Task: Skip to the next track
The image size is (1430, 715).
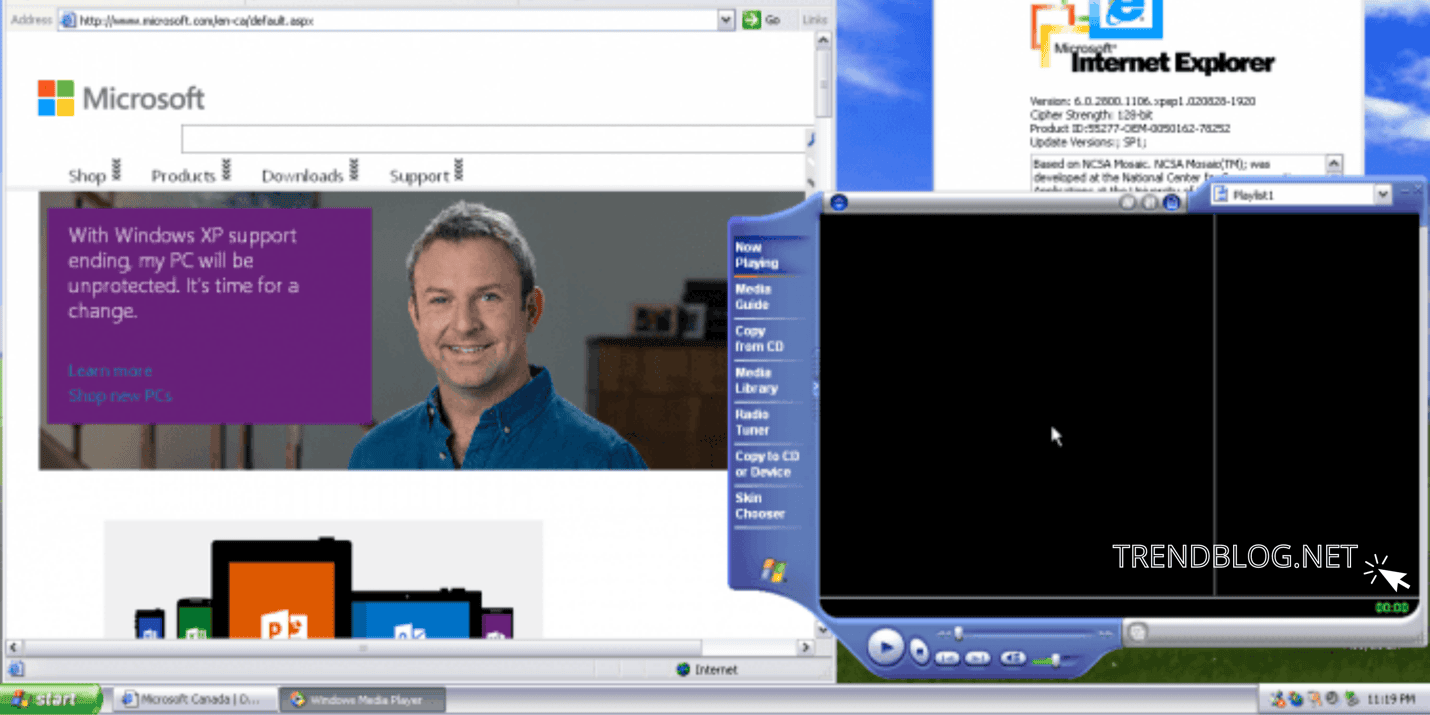Action: [x=978, y=658]
